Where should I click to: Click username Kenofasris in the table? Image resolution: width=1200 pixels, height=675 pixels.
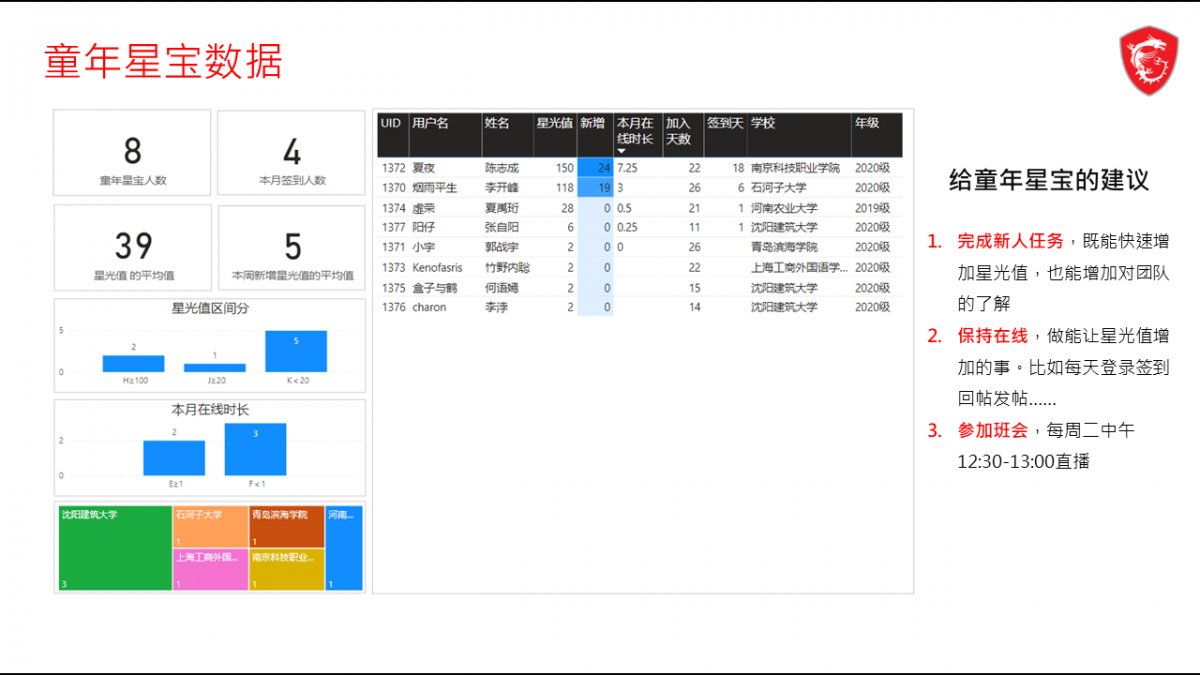click(437, 268)
